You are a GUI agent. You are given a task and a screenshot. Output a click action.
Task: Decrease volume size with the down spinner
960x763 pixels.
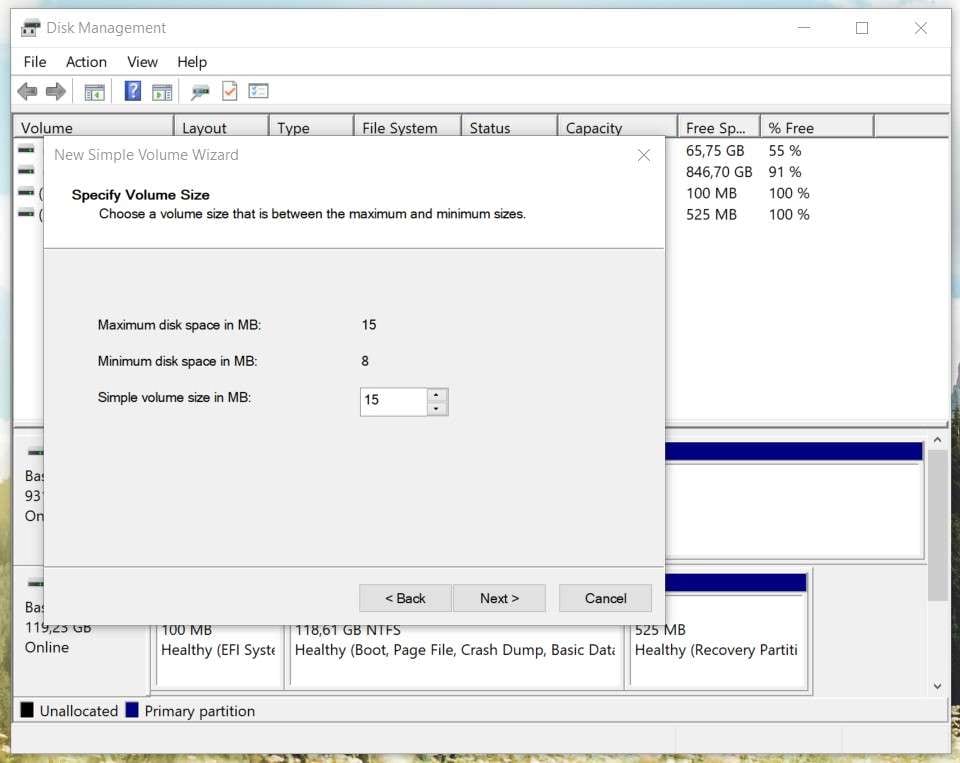(437, 409)
